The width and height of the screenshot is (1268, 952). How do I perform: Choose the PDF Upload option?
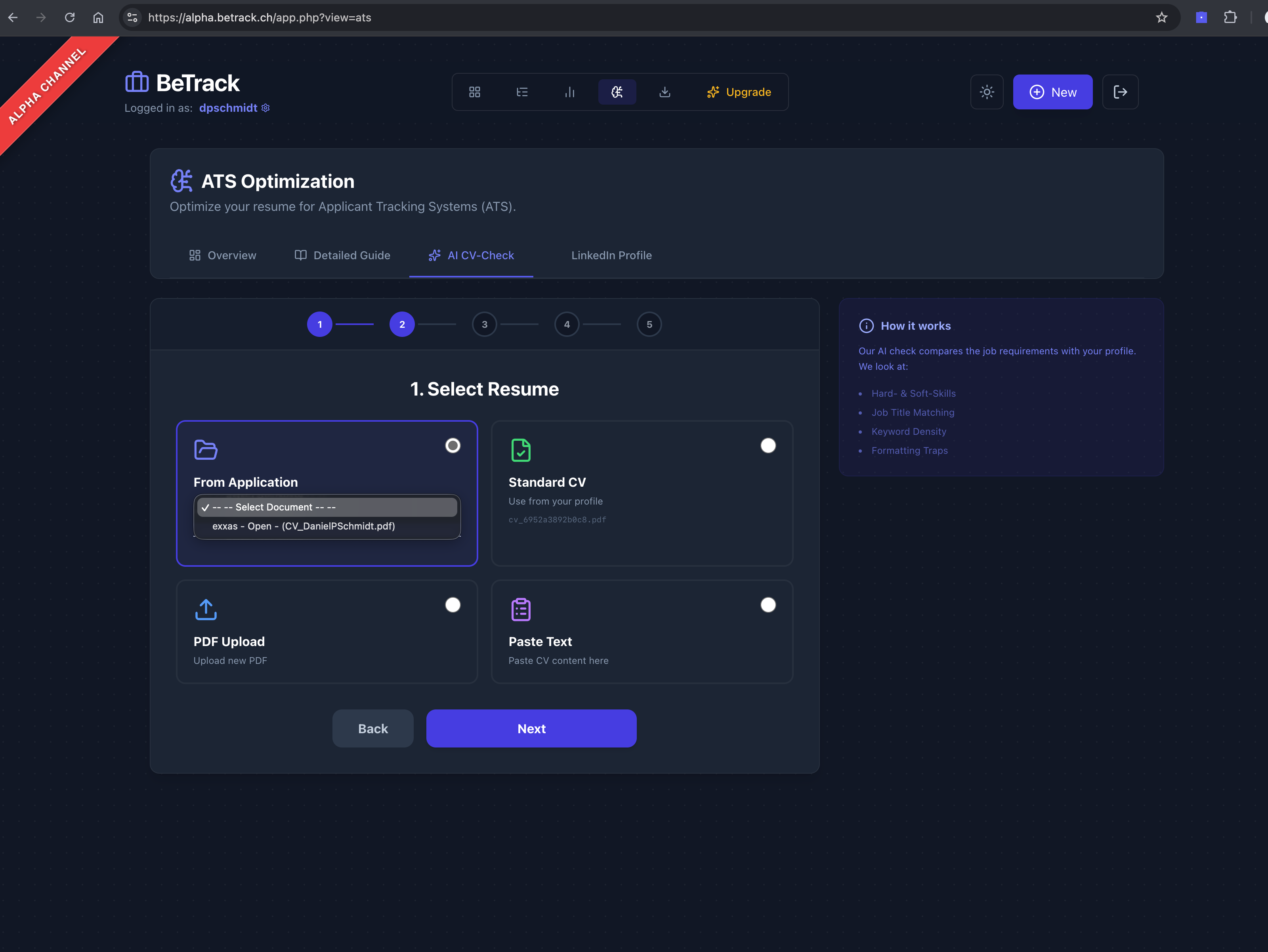[x=452, y=604]
